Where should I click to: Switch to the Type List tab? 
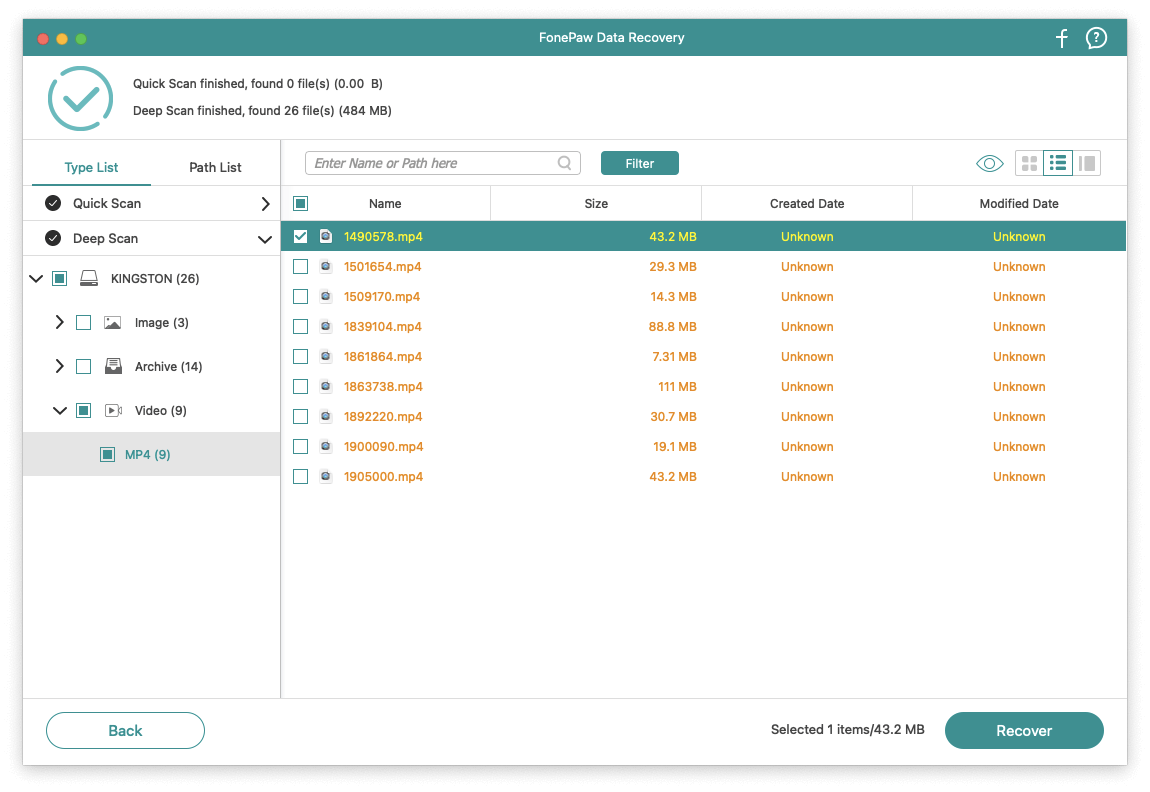(91, 167)
